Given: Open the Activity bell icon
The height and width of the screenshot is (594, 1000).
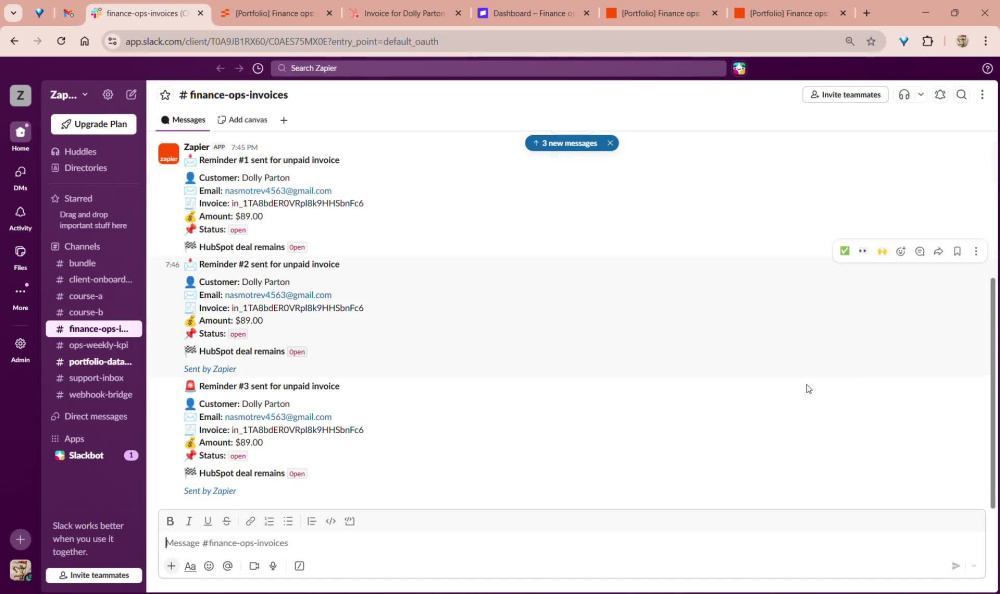Looking at the screenshot, I should [20, 218].
